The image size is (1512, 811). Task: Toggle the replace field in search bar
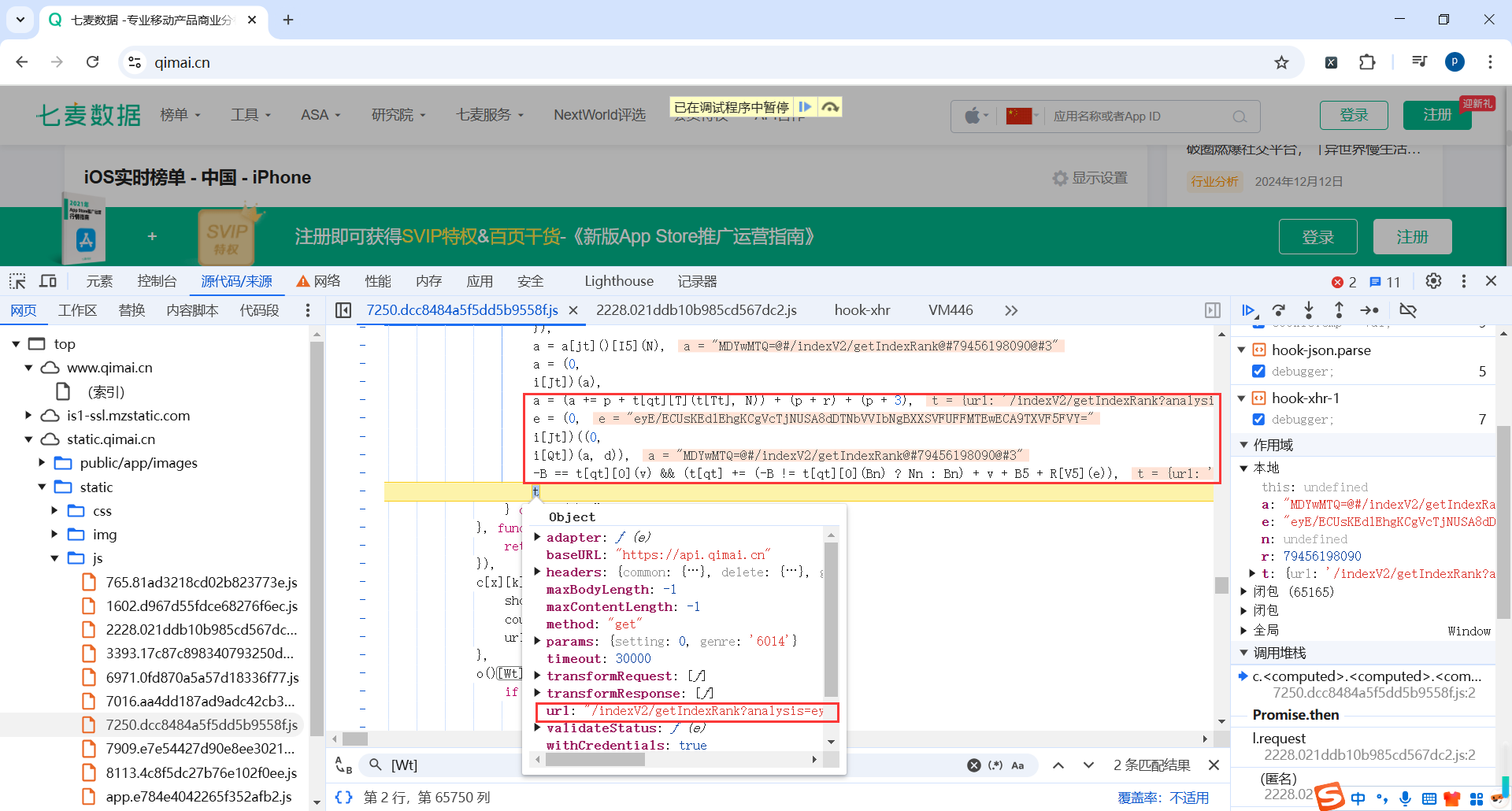[x=343, y=765]
